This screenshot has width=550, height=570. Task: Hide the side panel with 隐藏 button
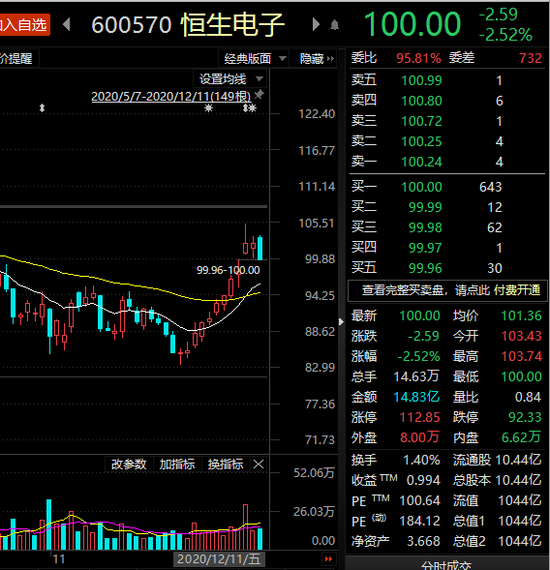pyautogui.click(x=316, y=58)
